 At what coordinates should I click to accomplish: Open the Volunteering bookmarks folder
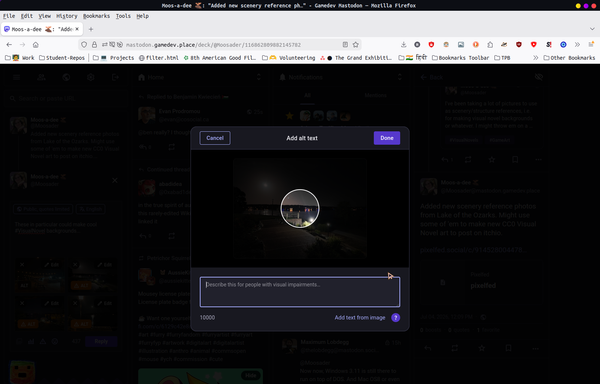[x=289, y=58]
